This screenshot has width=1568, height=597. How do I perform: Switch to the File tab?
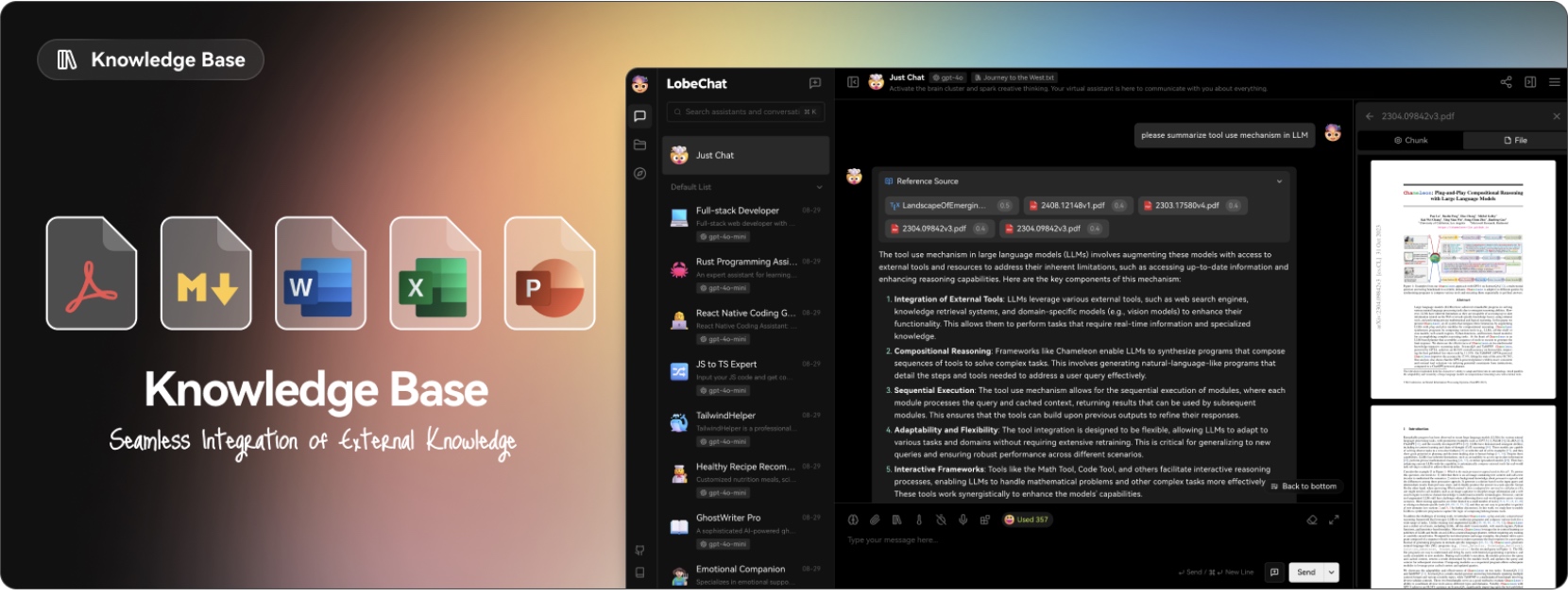click(1515, 140)
